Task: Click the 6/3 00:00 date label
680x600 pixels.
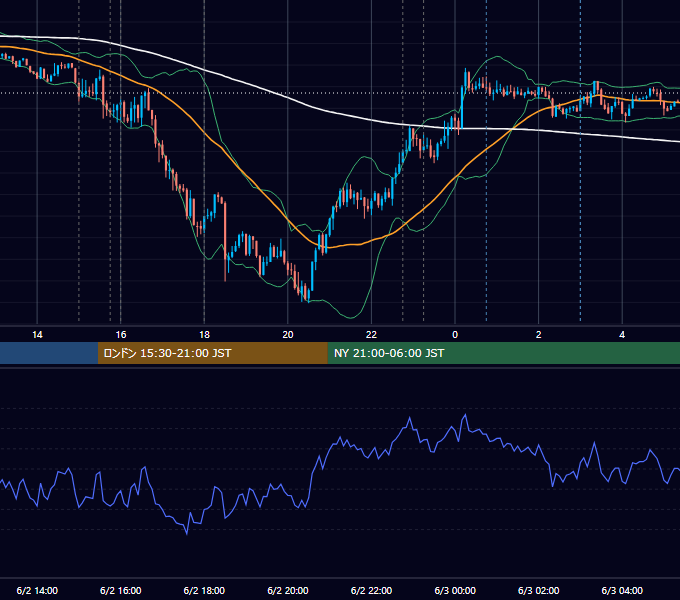Action: tap(455, 590)
